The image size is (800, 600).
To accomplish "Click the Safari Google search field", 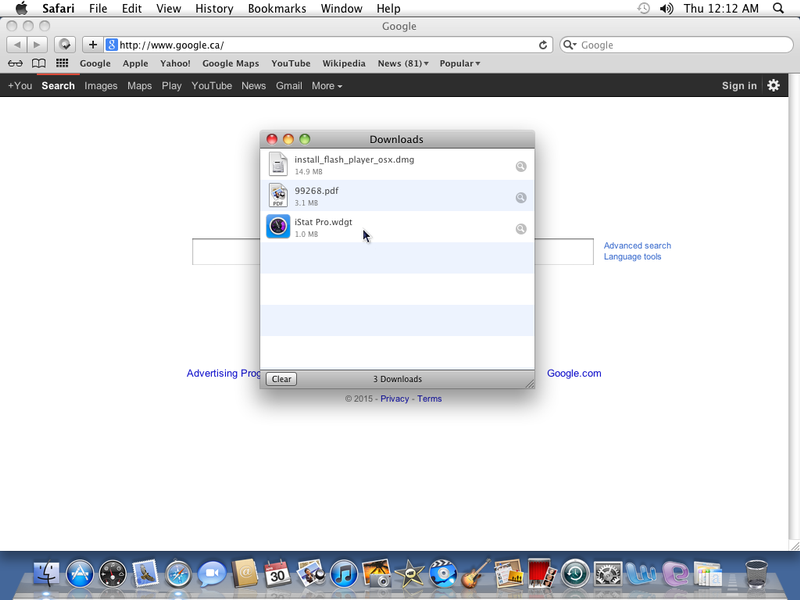I will tap(677, 45).
